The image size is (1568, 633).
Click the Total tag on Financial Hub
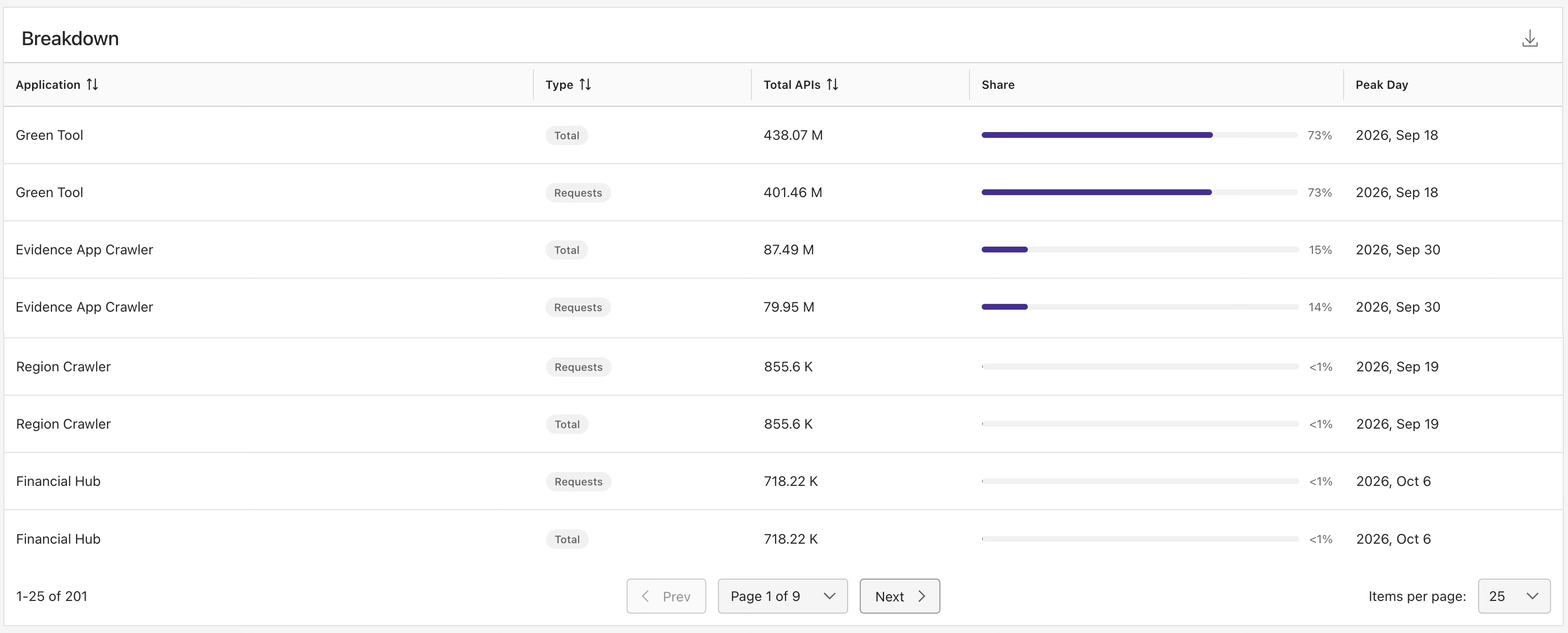(567, 539)
